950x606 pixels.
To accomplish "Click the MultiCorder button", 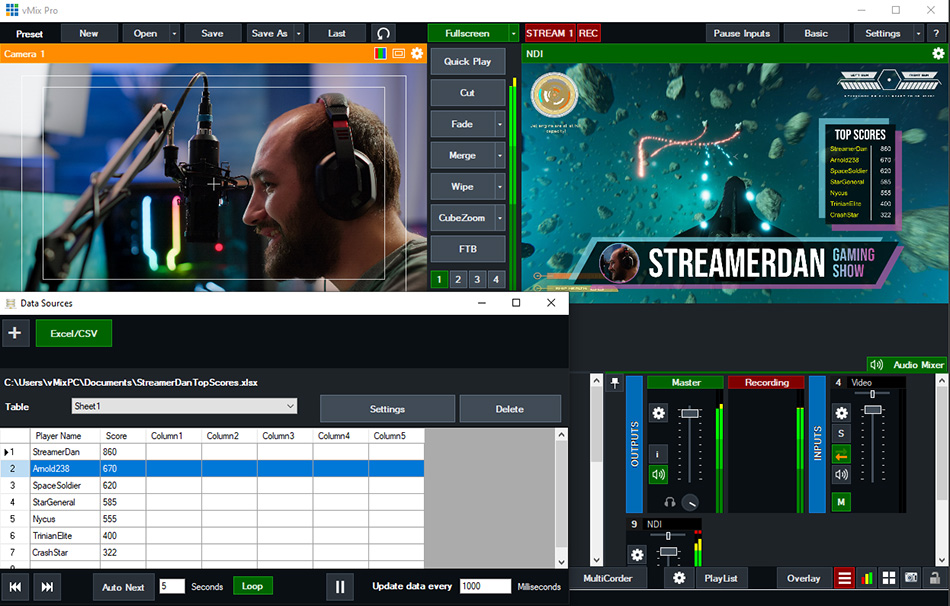I will point(608,578).
